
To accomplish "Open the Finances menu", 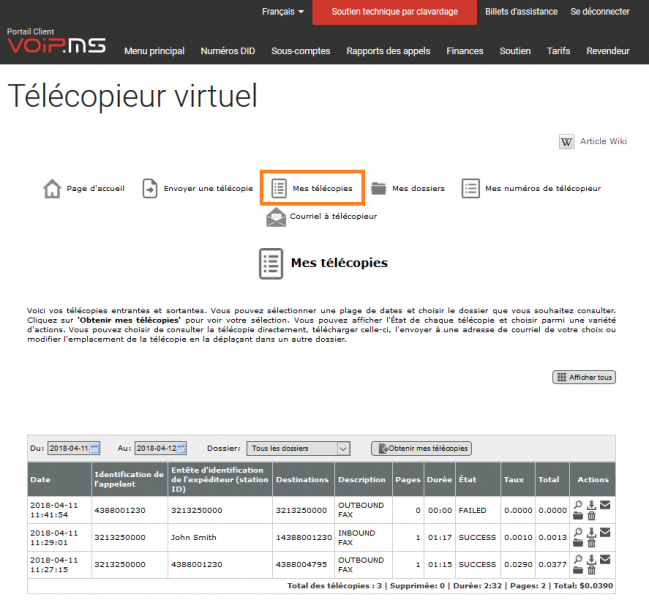I will 465,51.
